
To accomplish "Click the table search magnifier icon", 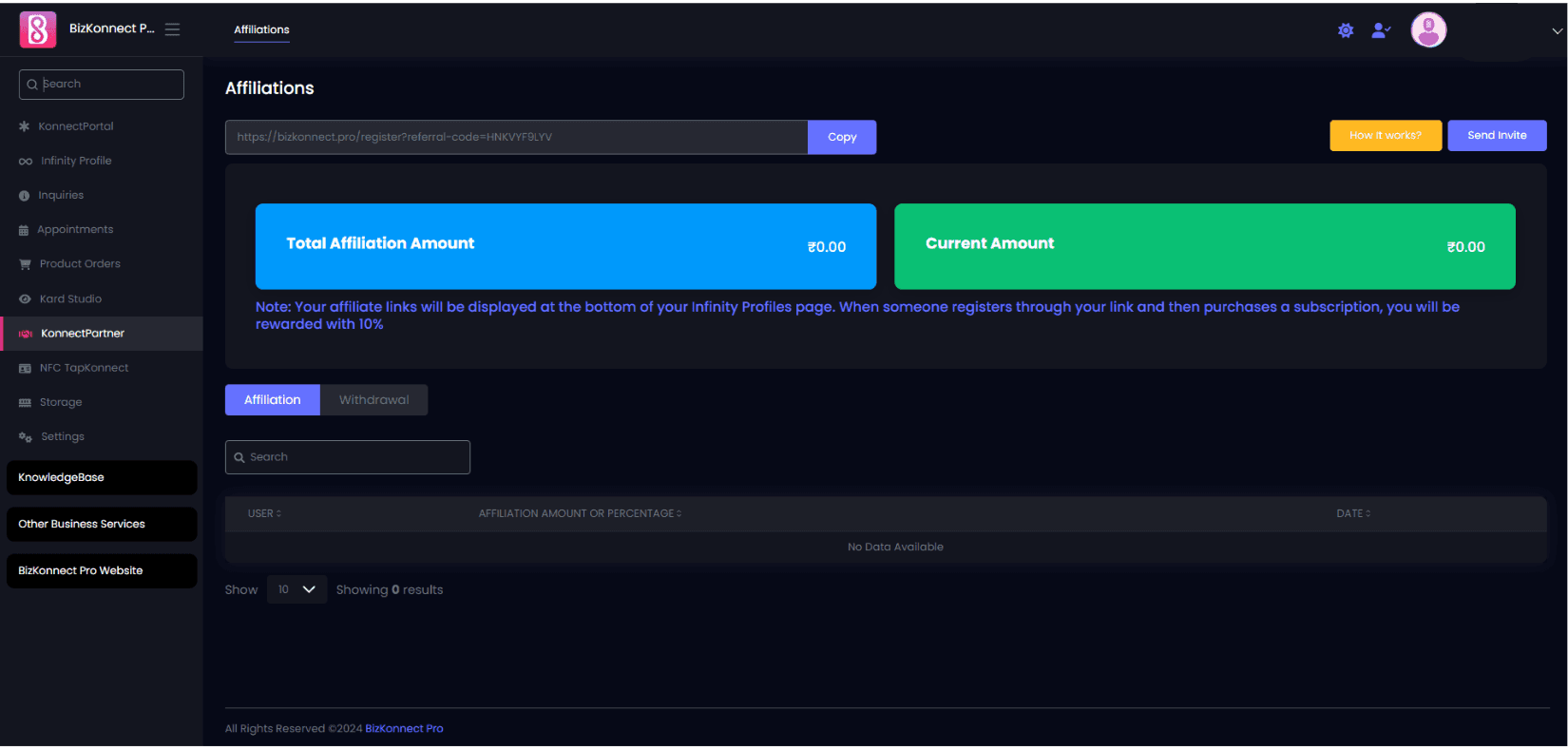I will point(239,458).
